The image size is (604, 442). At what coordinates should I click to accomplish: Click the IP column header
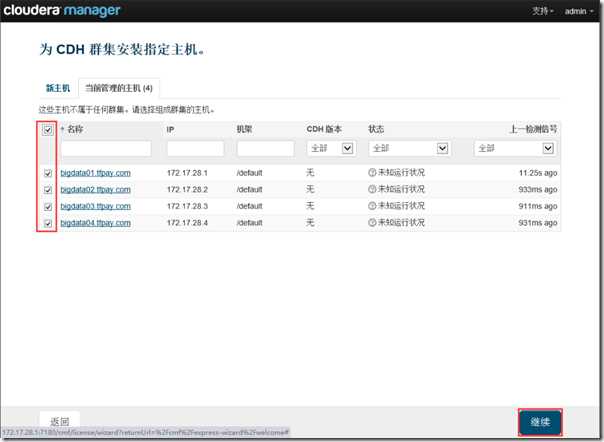tap(170, 129)
